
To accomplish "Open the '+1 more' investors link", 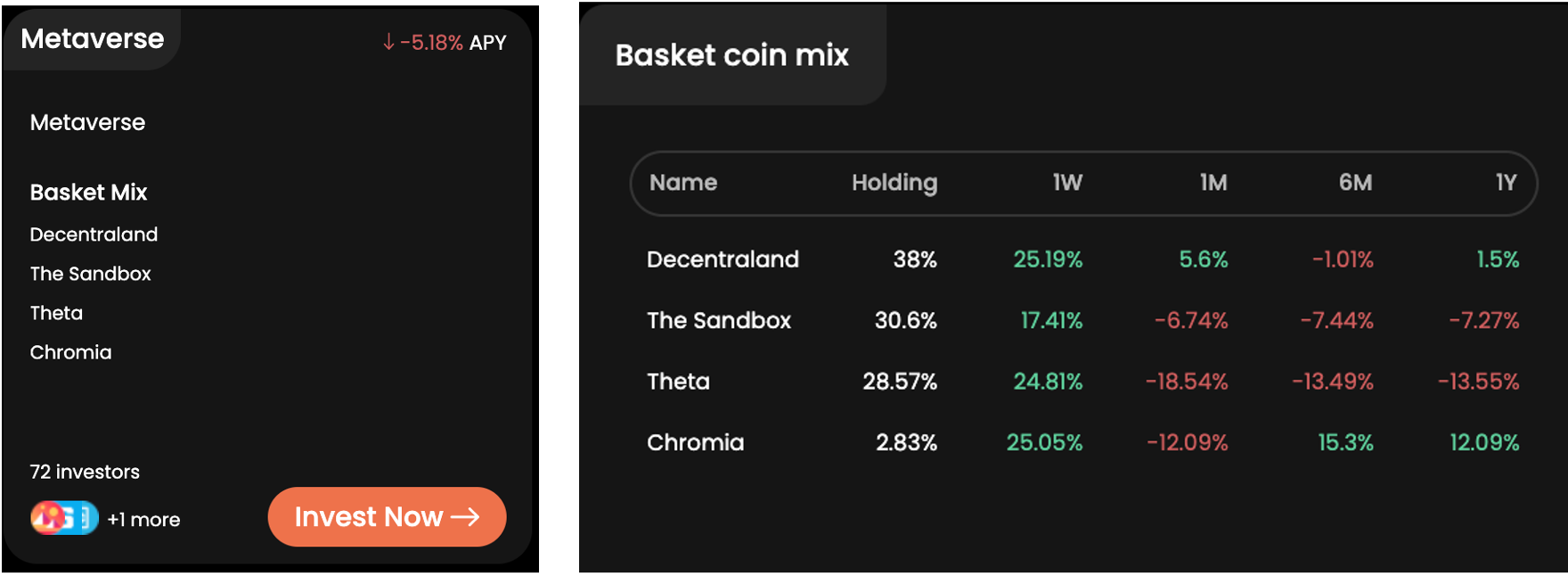I will 143,520.
